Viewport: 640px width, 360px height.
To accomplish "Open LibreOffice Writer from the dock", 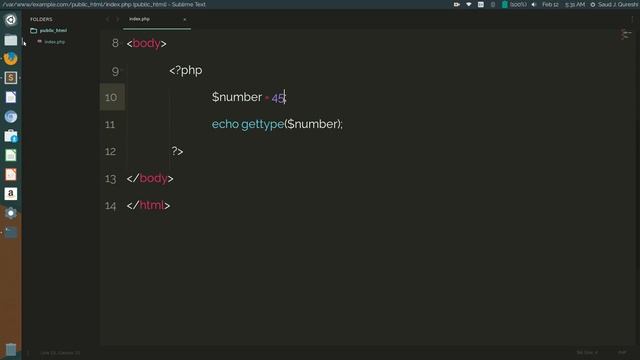I will click(11, 97).
